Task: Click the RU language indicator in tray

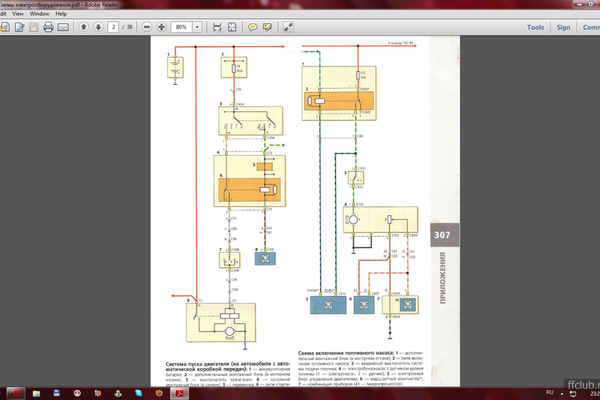Action: 549,392
